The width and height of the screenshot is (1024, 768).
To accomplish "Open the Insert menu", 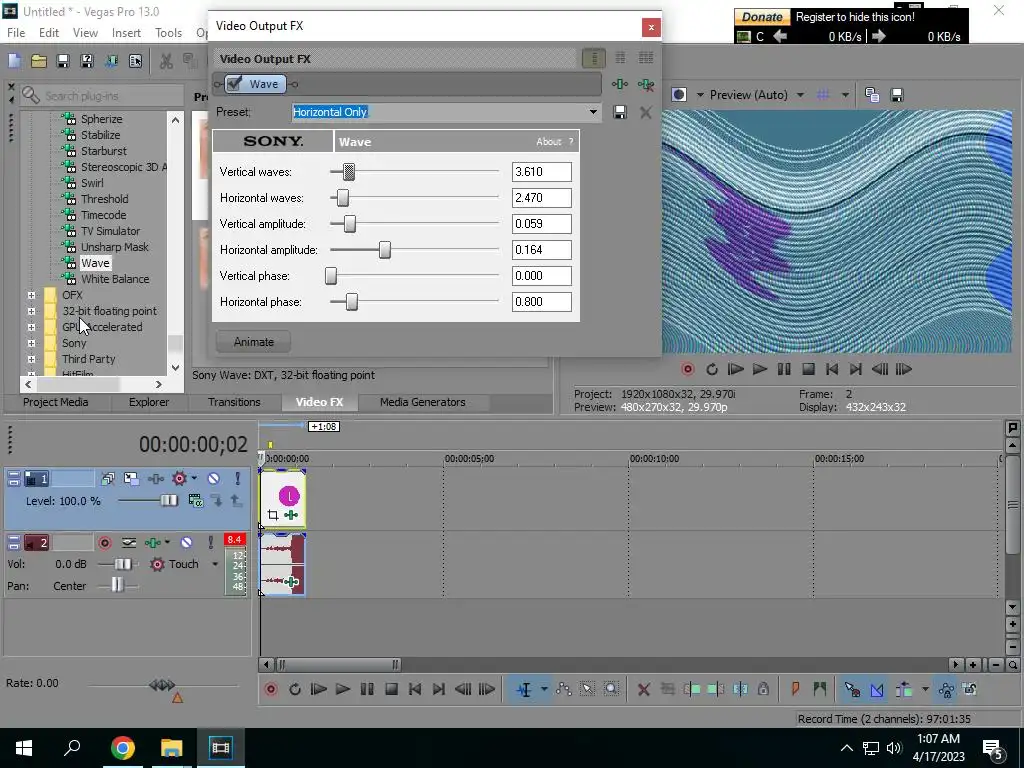I will pos(126,33).
